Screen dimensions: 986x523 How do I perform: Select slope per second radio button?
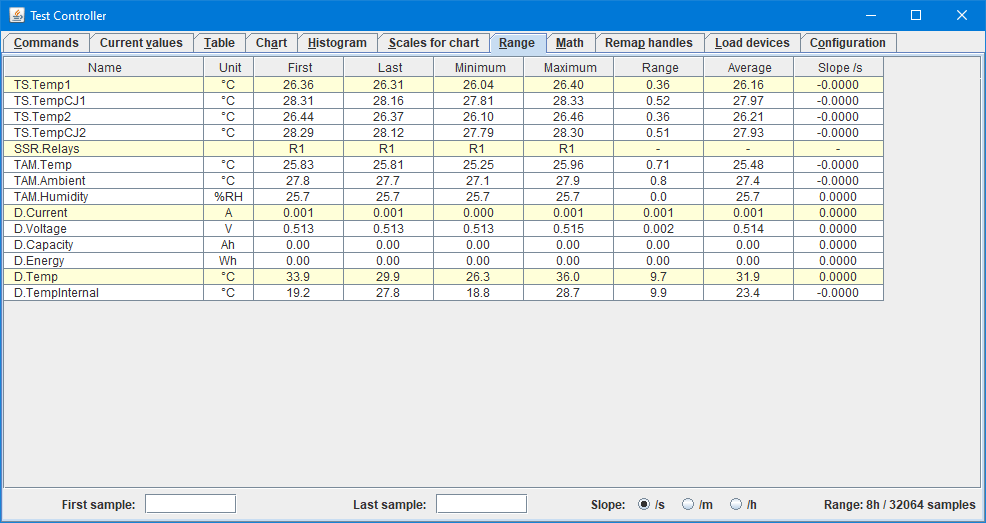tap(644, 504)
